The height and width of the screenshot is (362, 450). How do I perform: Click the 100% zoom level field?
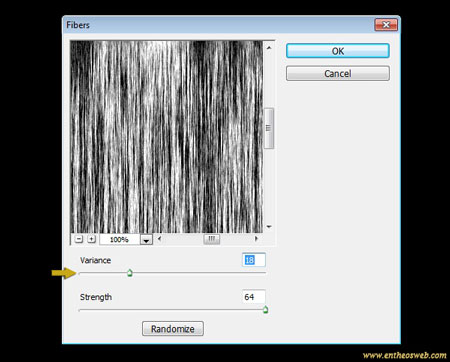[x=120, y=240]
